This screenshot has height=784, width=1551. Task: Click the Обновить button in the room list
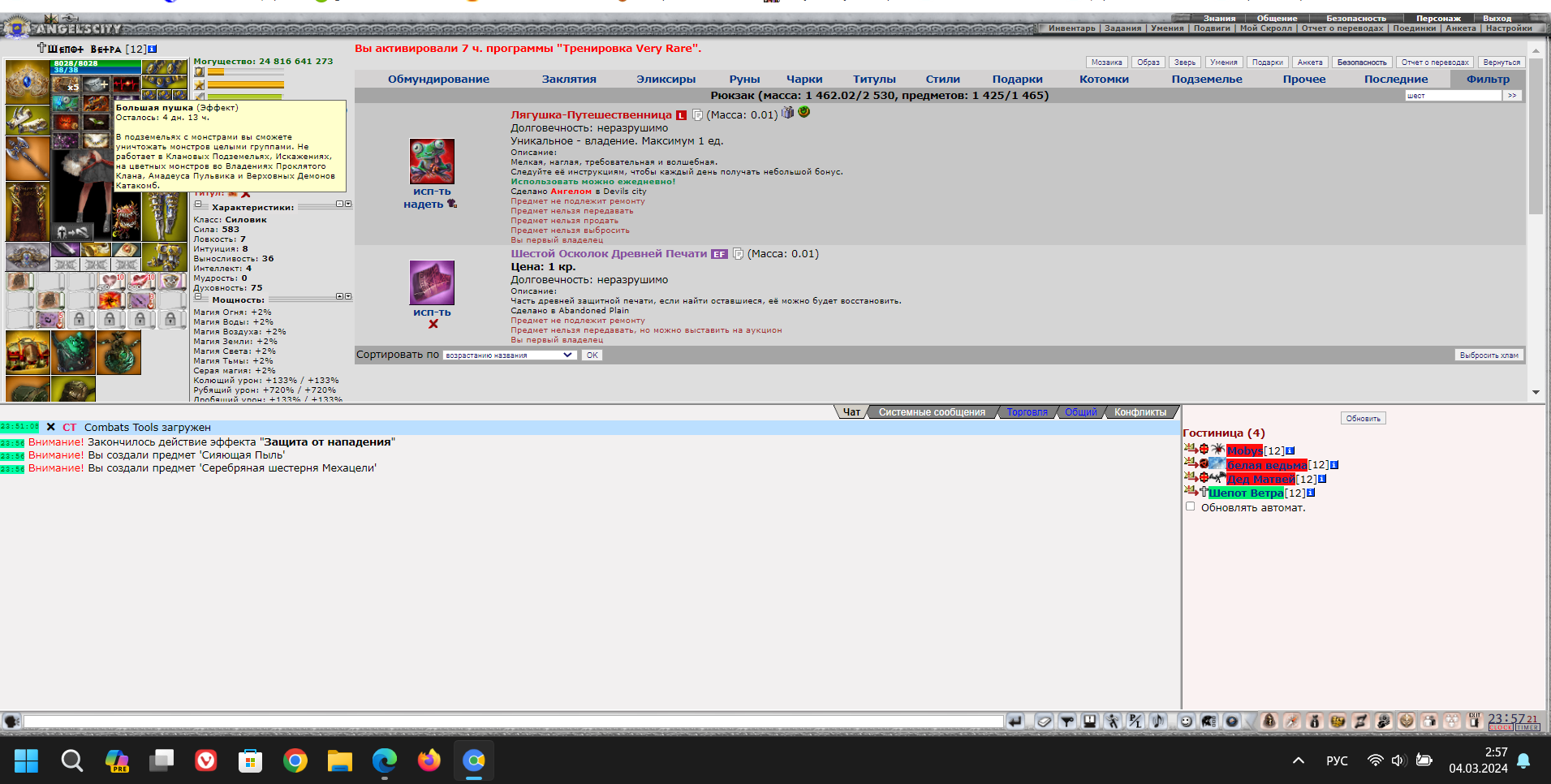click(1363, 419)
